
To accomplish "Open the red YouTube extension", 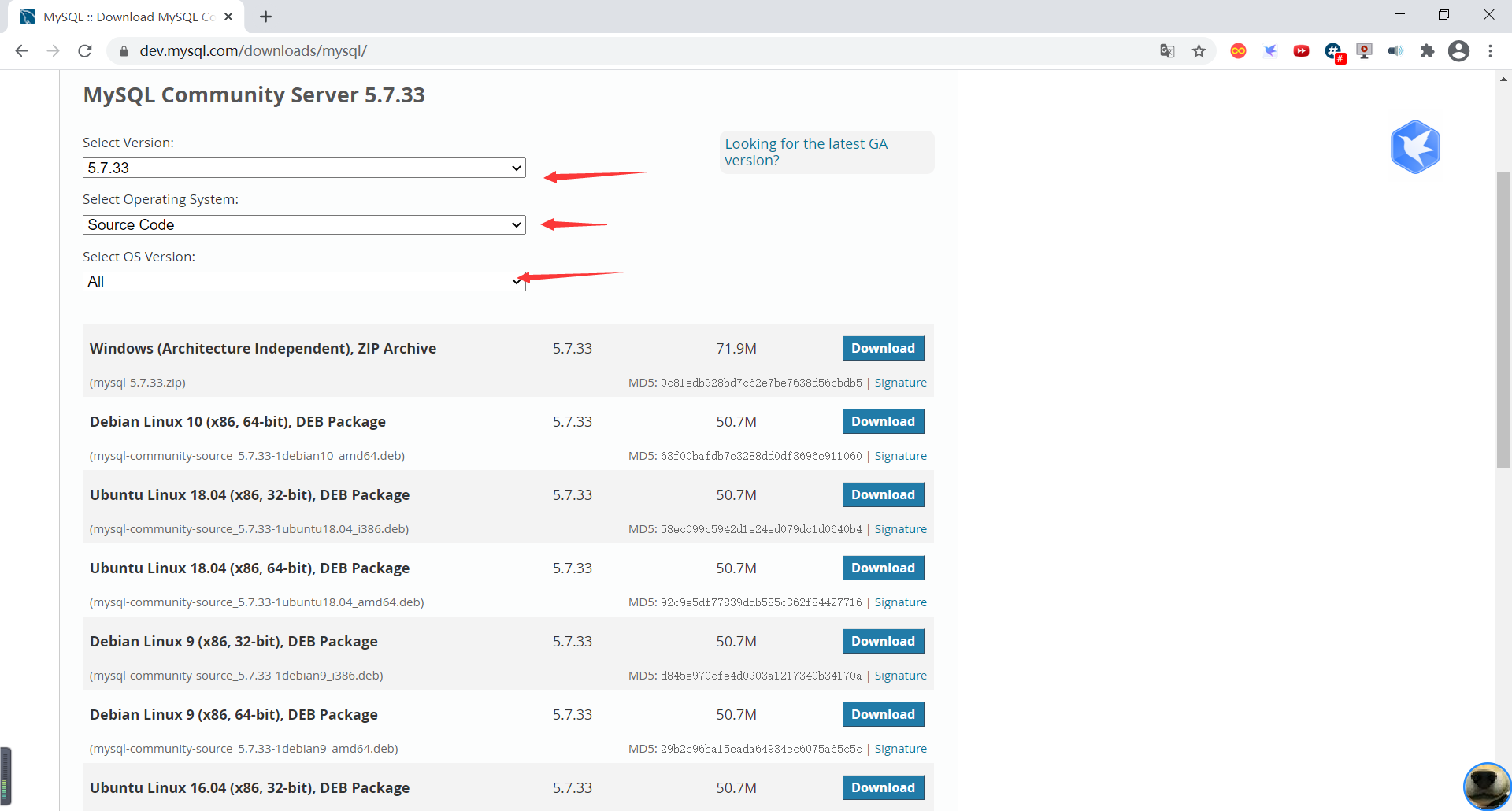I will point(1301,51).
